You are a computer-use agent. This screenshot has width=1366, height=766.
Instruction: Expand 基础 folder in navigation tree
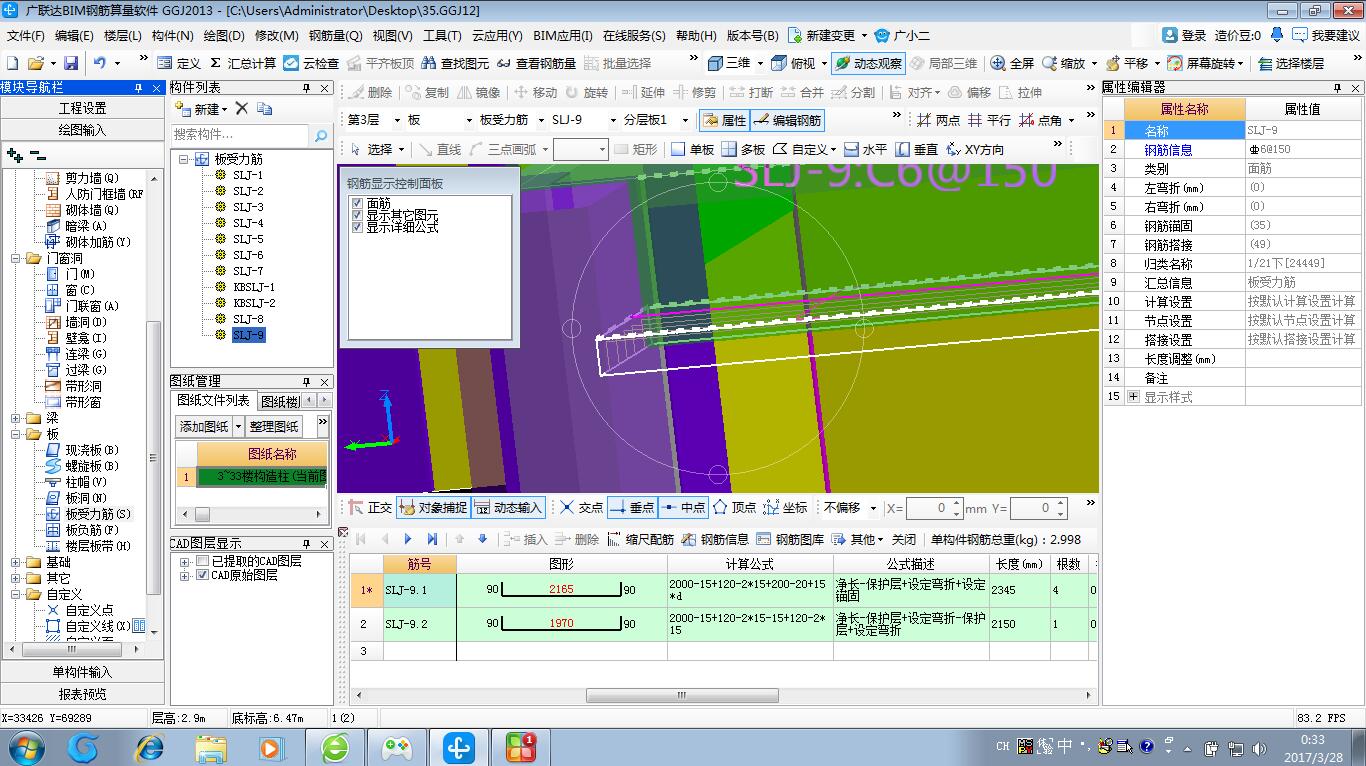point(16,562)
